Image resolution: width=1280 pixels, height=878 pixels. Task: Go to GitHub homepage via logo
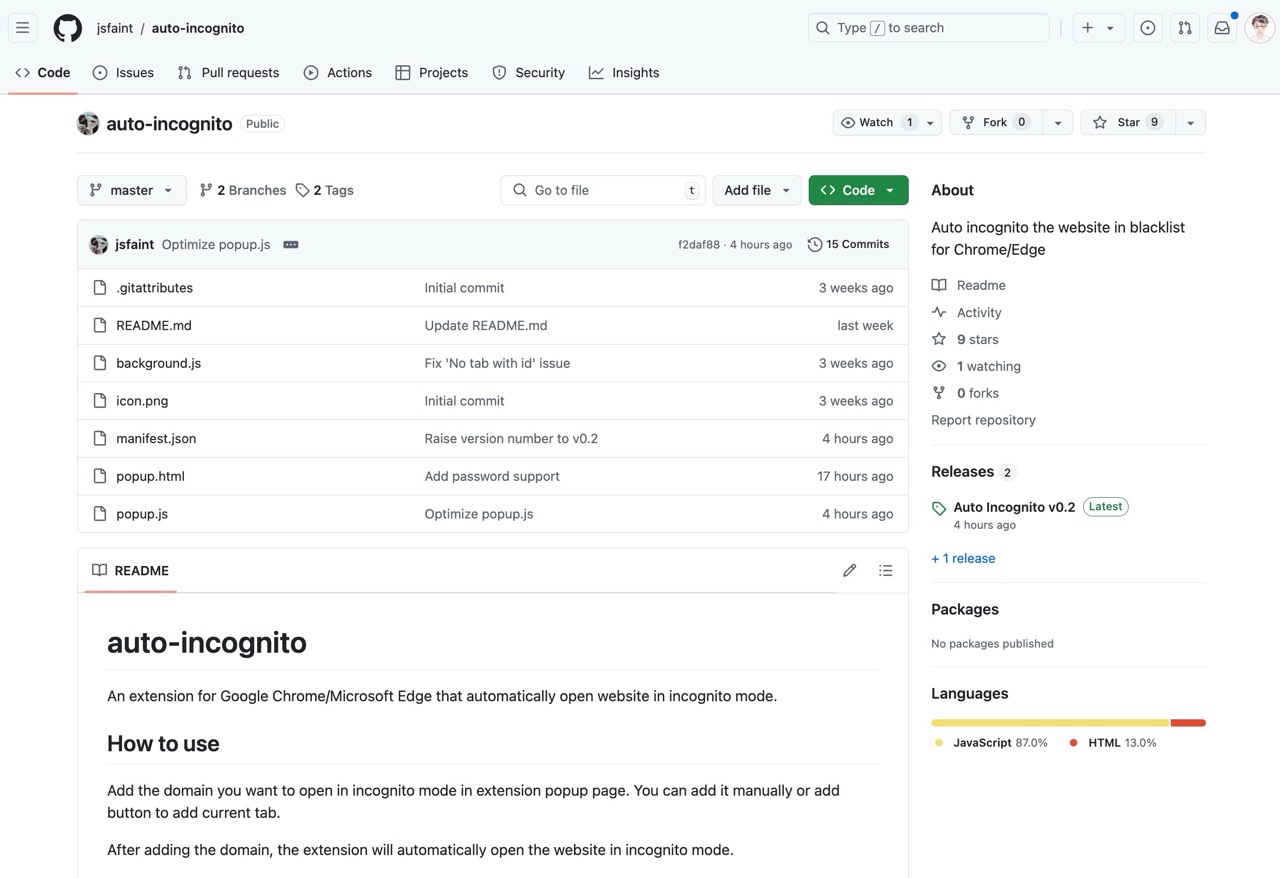[x=68, y=28]
